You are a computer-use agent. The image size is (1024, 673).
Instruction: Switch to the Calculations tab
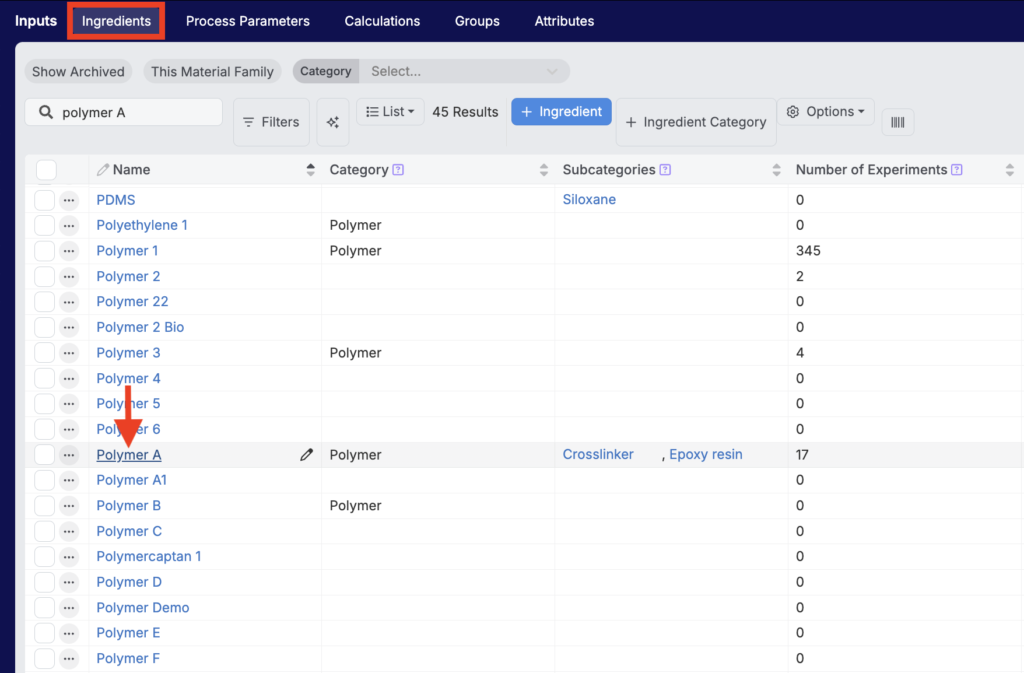click(382, 21)
